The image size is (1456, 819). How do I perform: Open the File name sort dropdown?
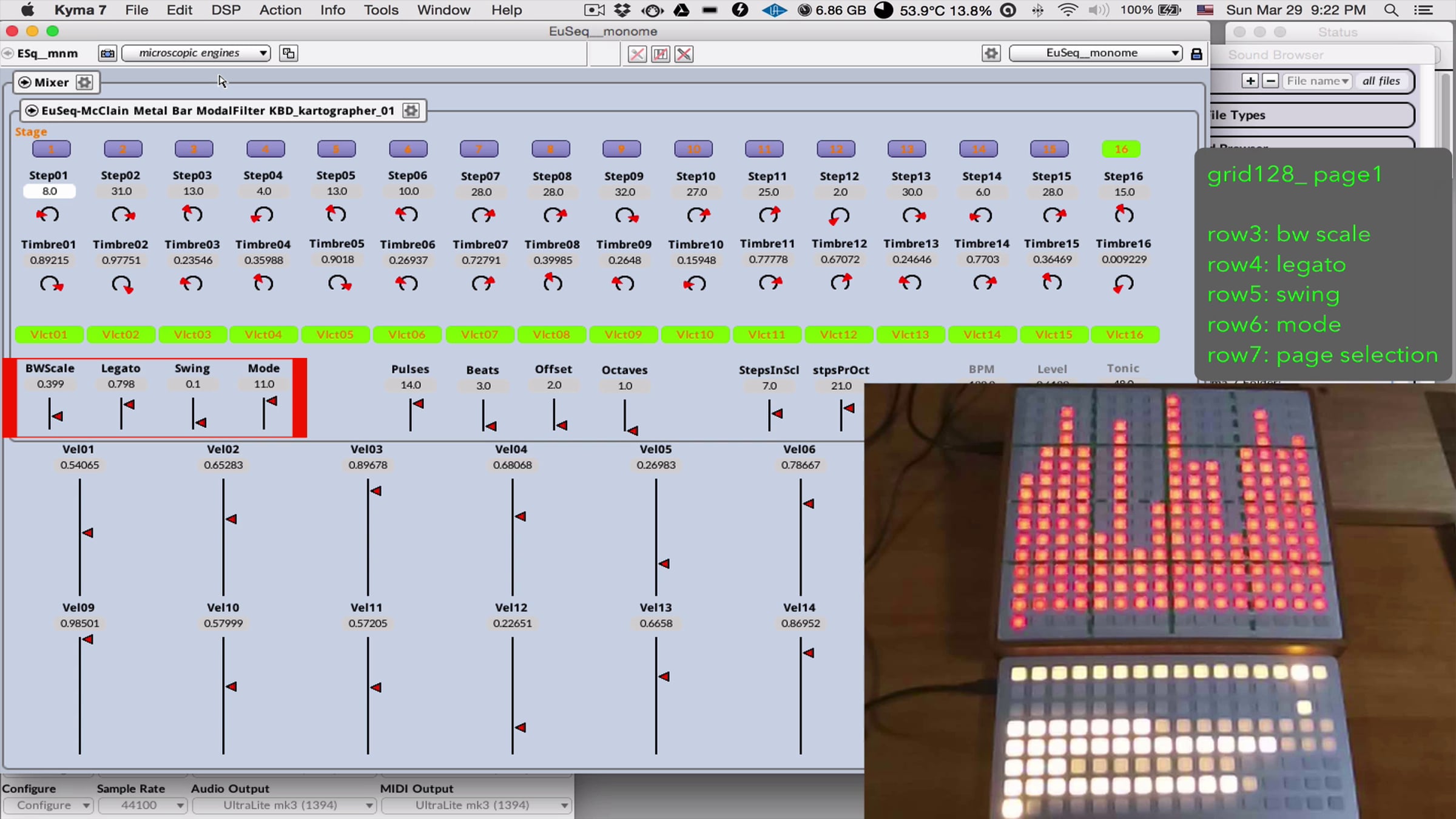pos(1316,81)
